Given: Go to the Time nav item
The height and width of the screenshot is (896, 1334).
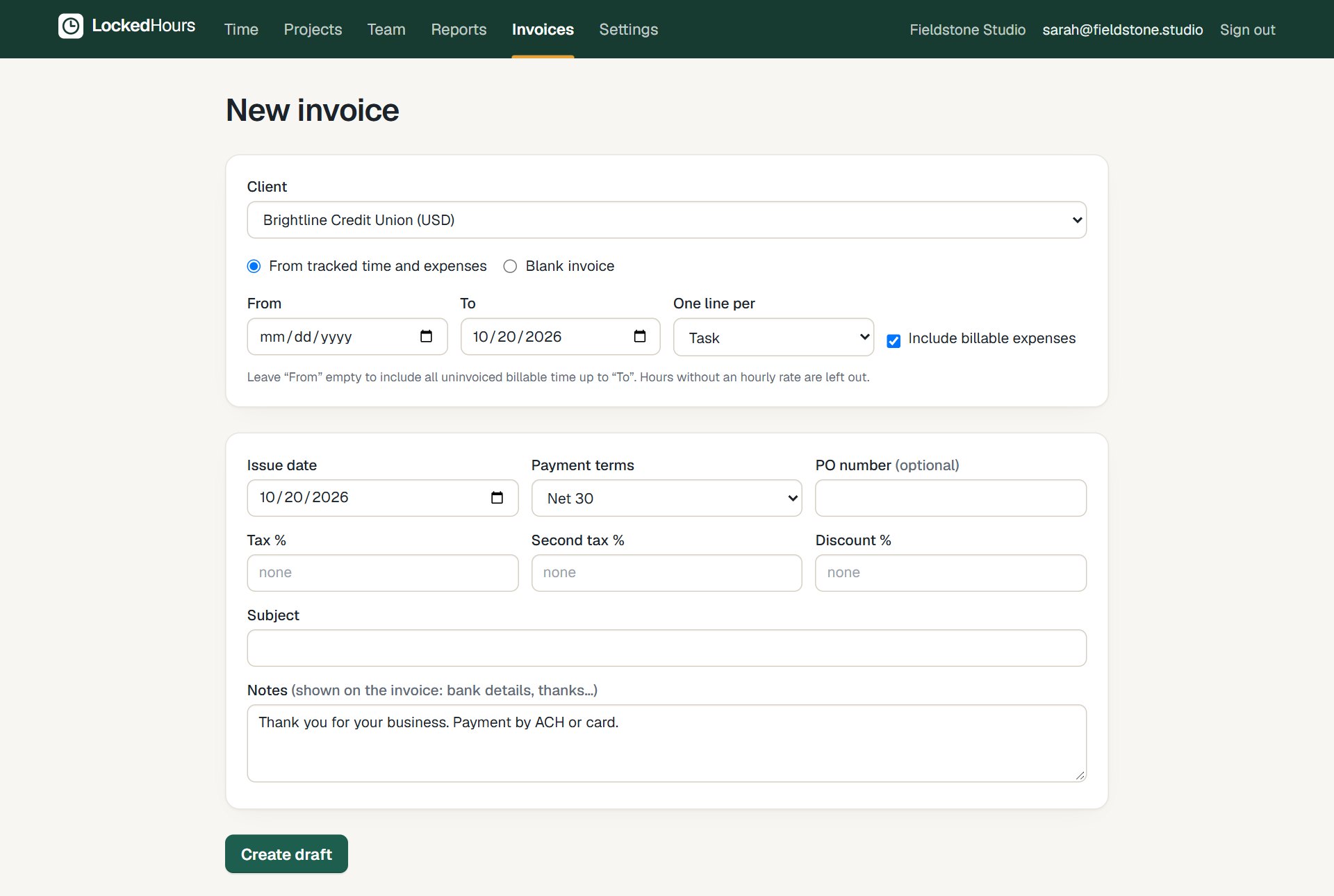Looking at the screenshot, I should [241, 29].
